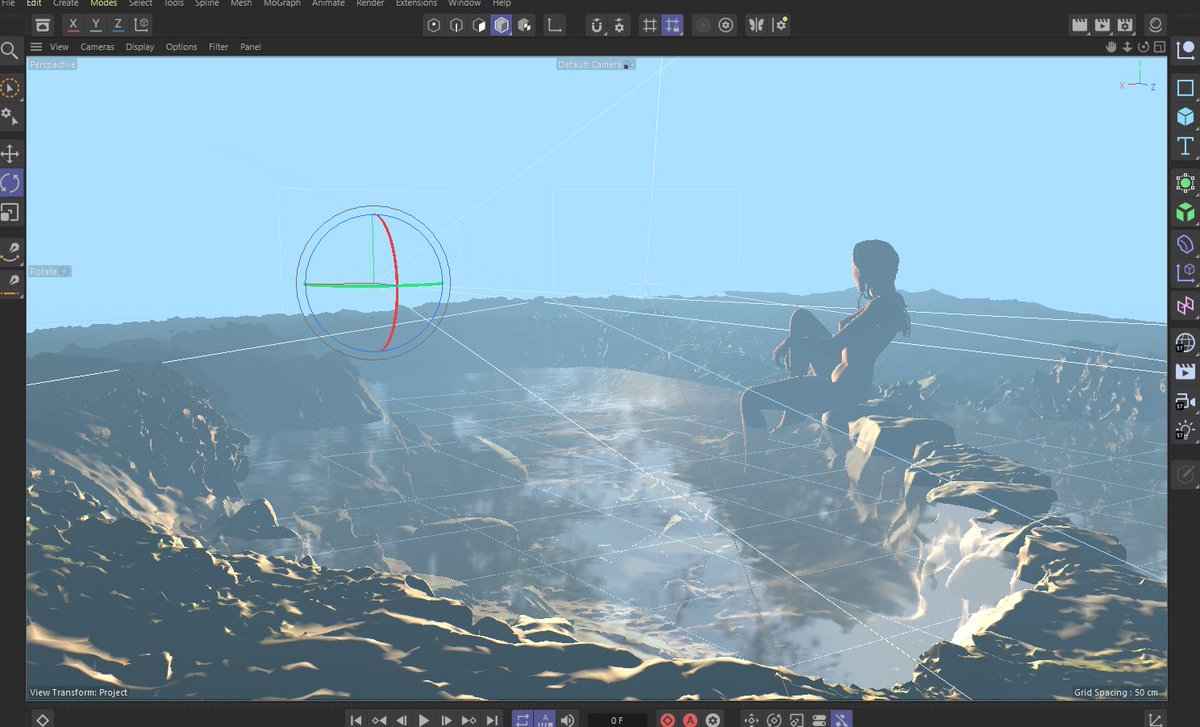Open the Cameras viewport menu
The width and height of the screenshot is (1200, 727).
point(97,47)
